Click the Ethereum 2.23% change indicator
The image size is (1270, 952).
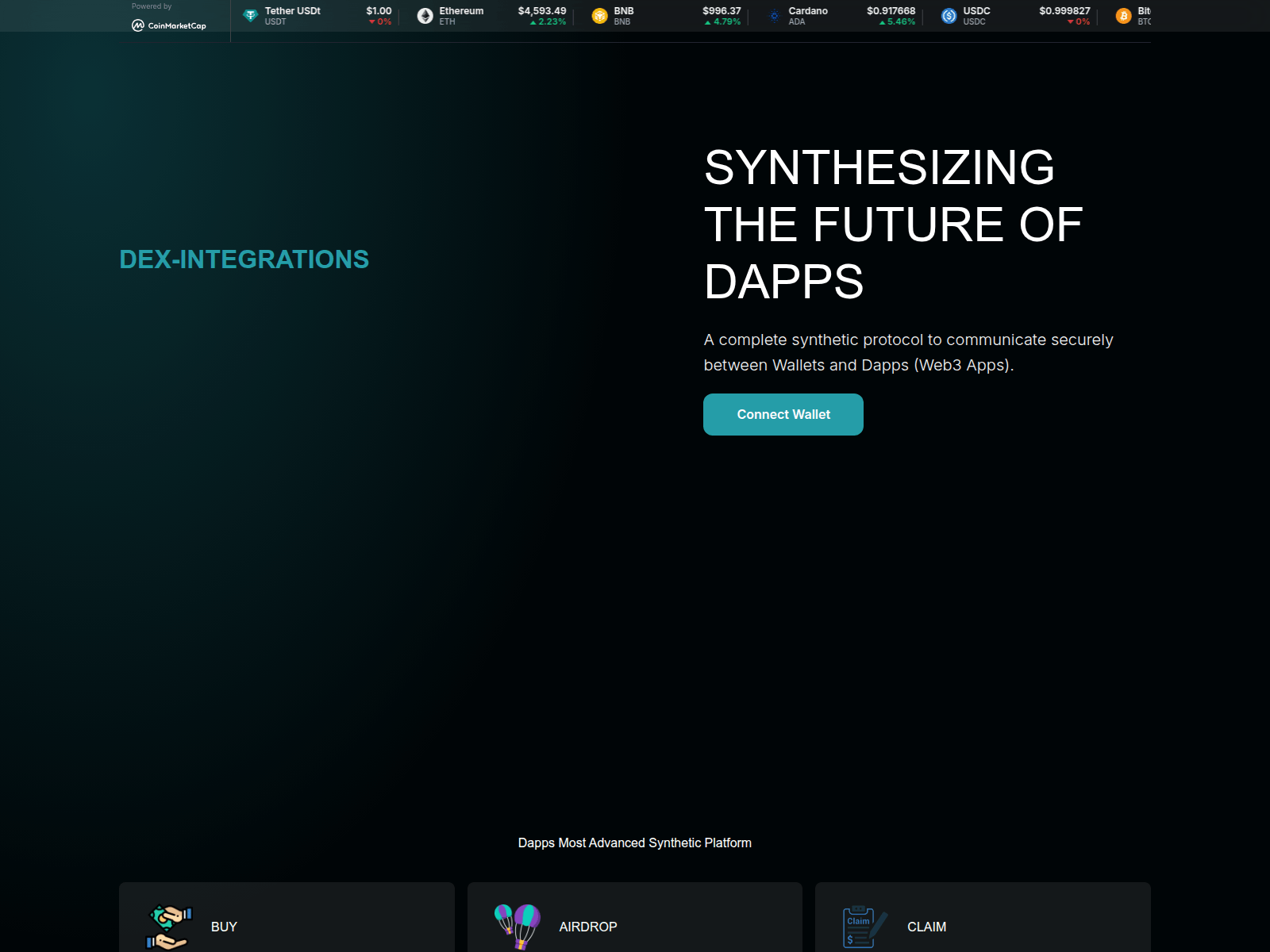pyautogui.click(x=548, y=22)
